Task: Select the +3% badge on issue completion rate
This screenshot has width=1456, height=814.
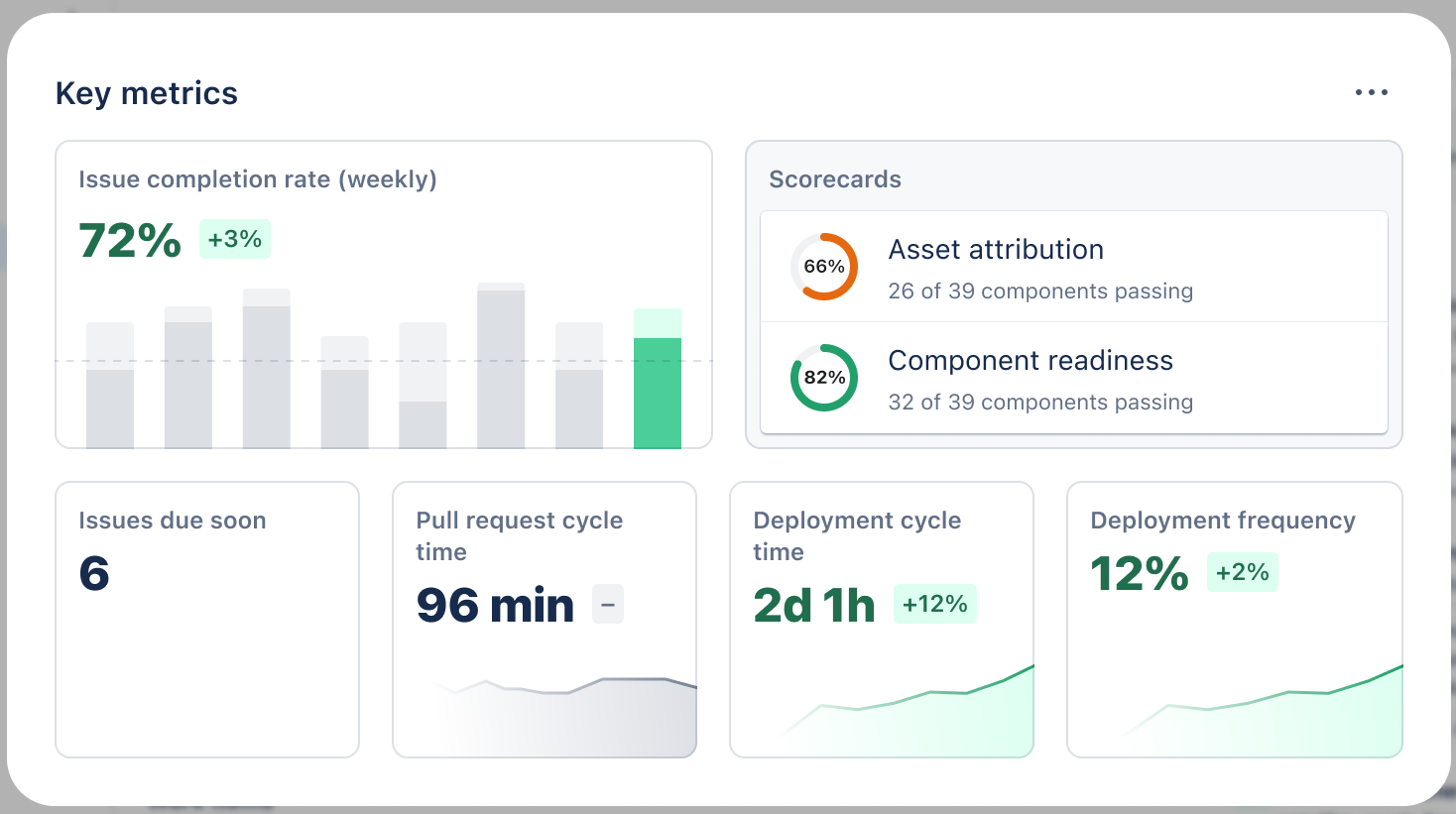Action: 235,238
